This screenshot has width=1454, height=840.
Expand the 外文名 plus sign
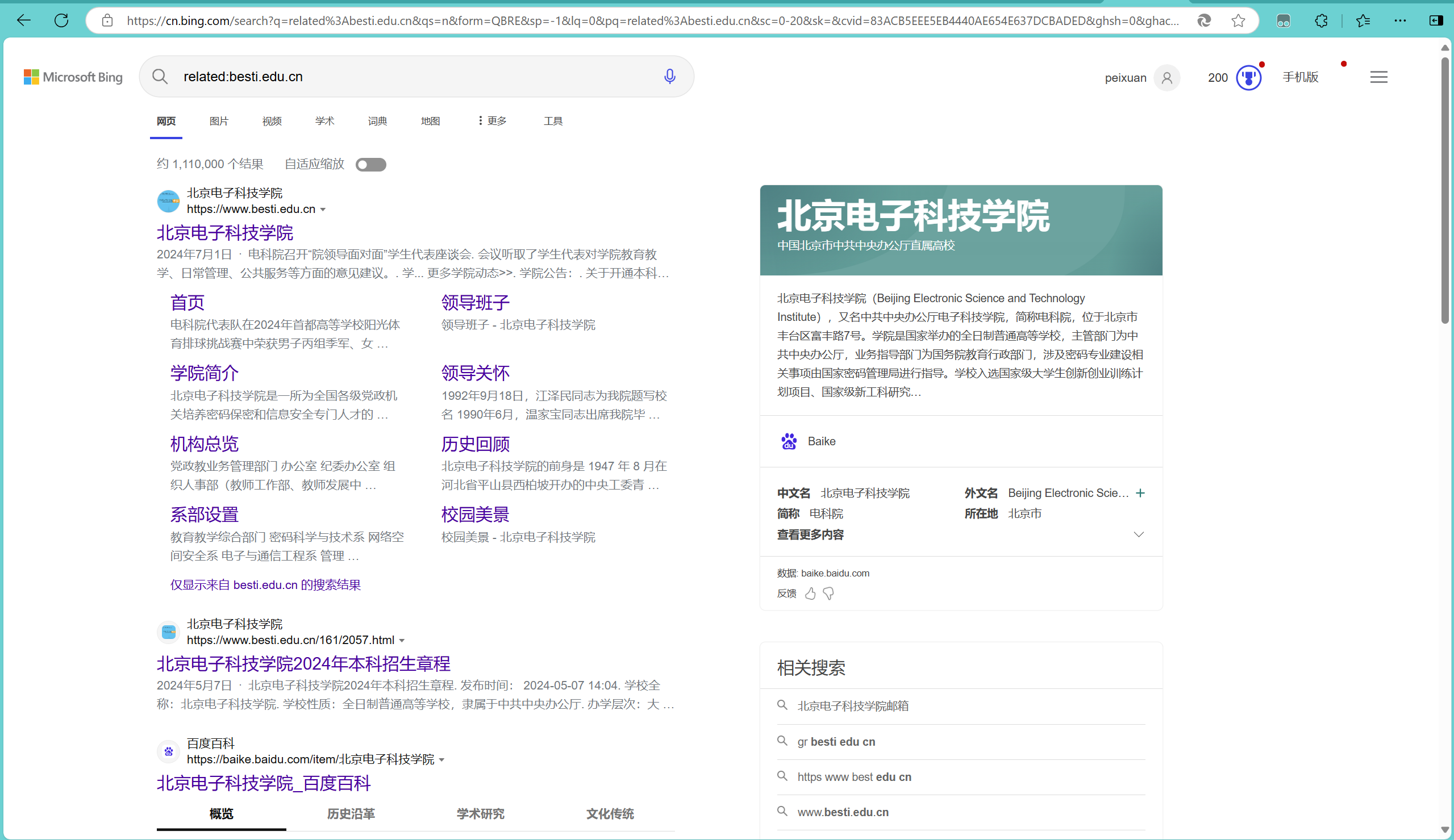coord(1140,492)
